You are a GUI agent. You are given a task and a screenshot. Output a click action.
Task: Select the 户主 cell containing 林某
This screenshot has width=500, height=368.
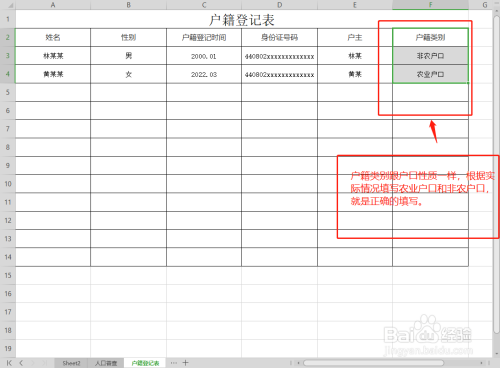point(355,56)
